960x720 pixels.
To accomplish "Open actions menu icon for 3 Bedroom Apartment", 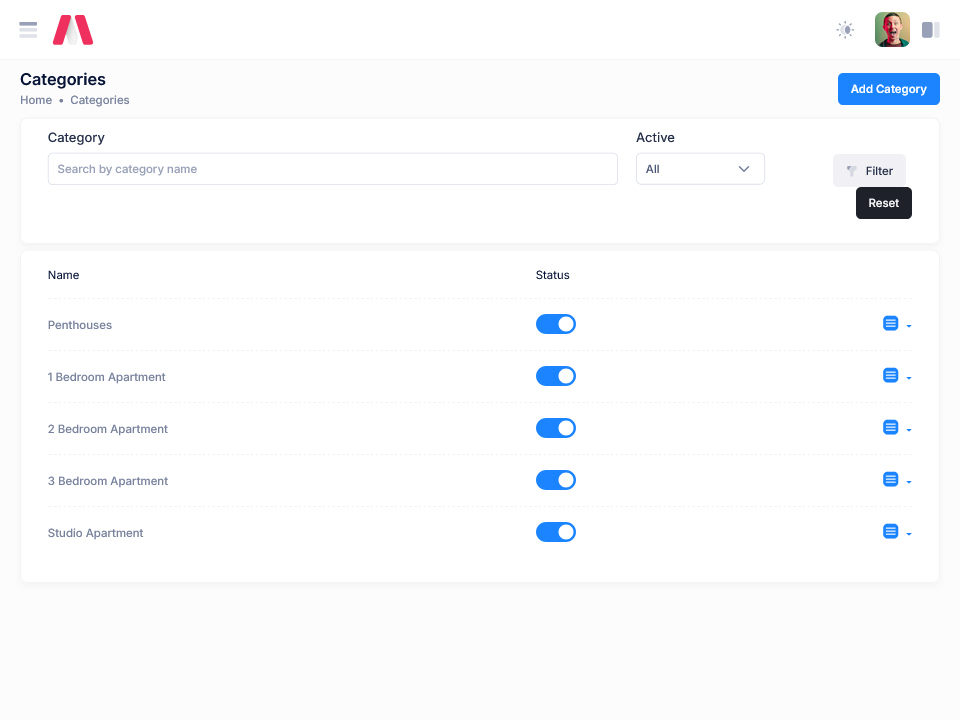I will click(891, 480).
